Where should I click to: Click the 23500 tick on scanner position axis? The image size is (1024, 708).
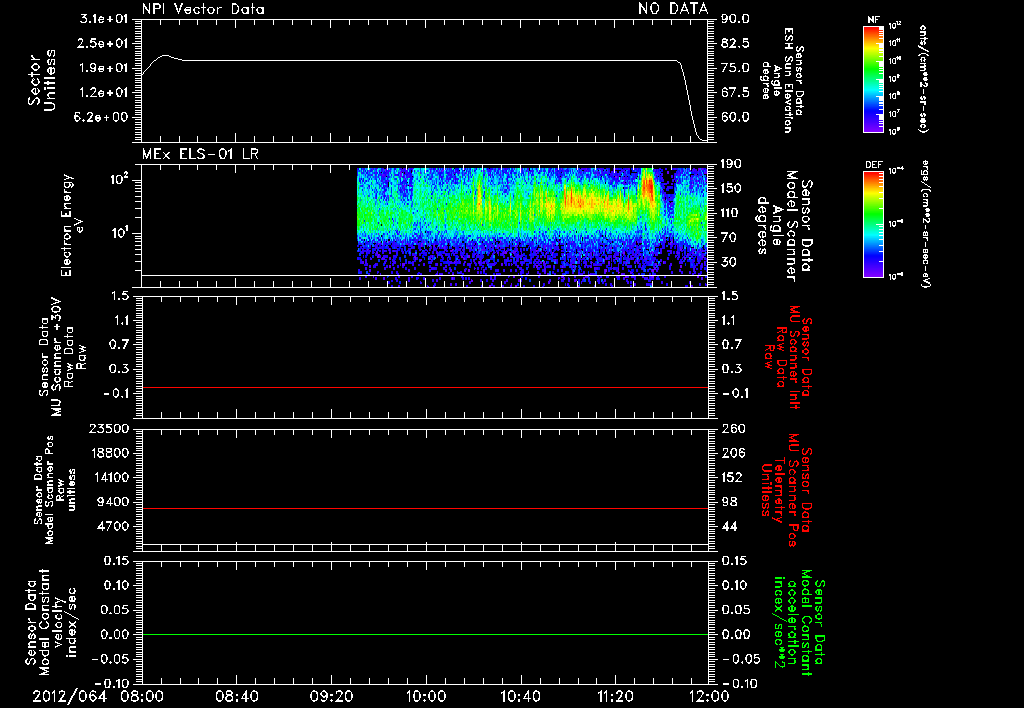108,428
